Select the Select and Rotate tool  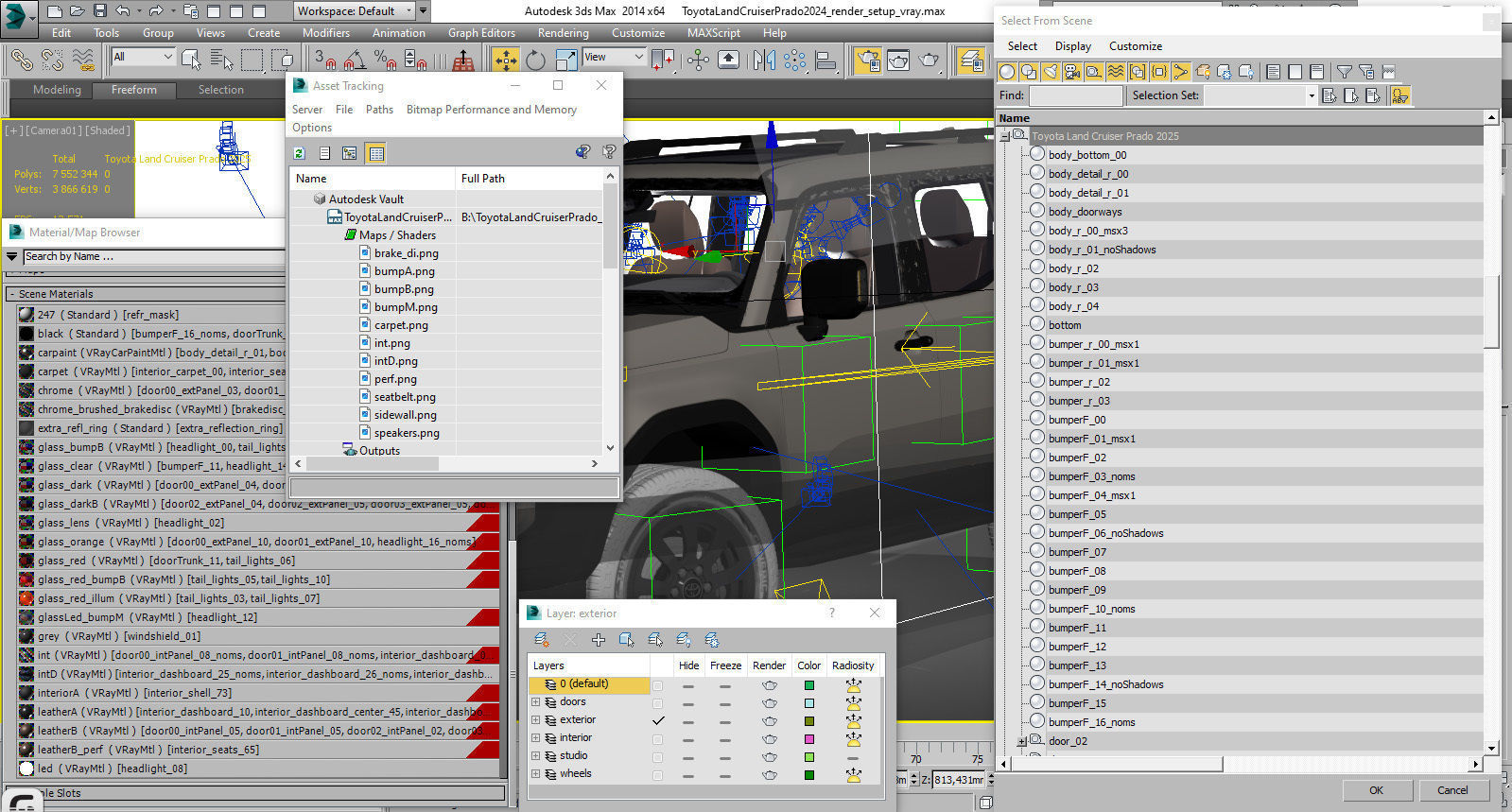pyautogui.click(x=536, y=60)
